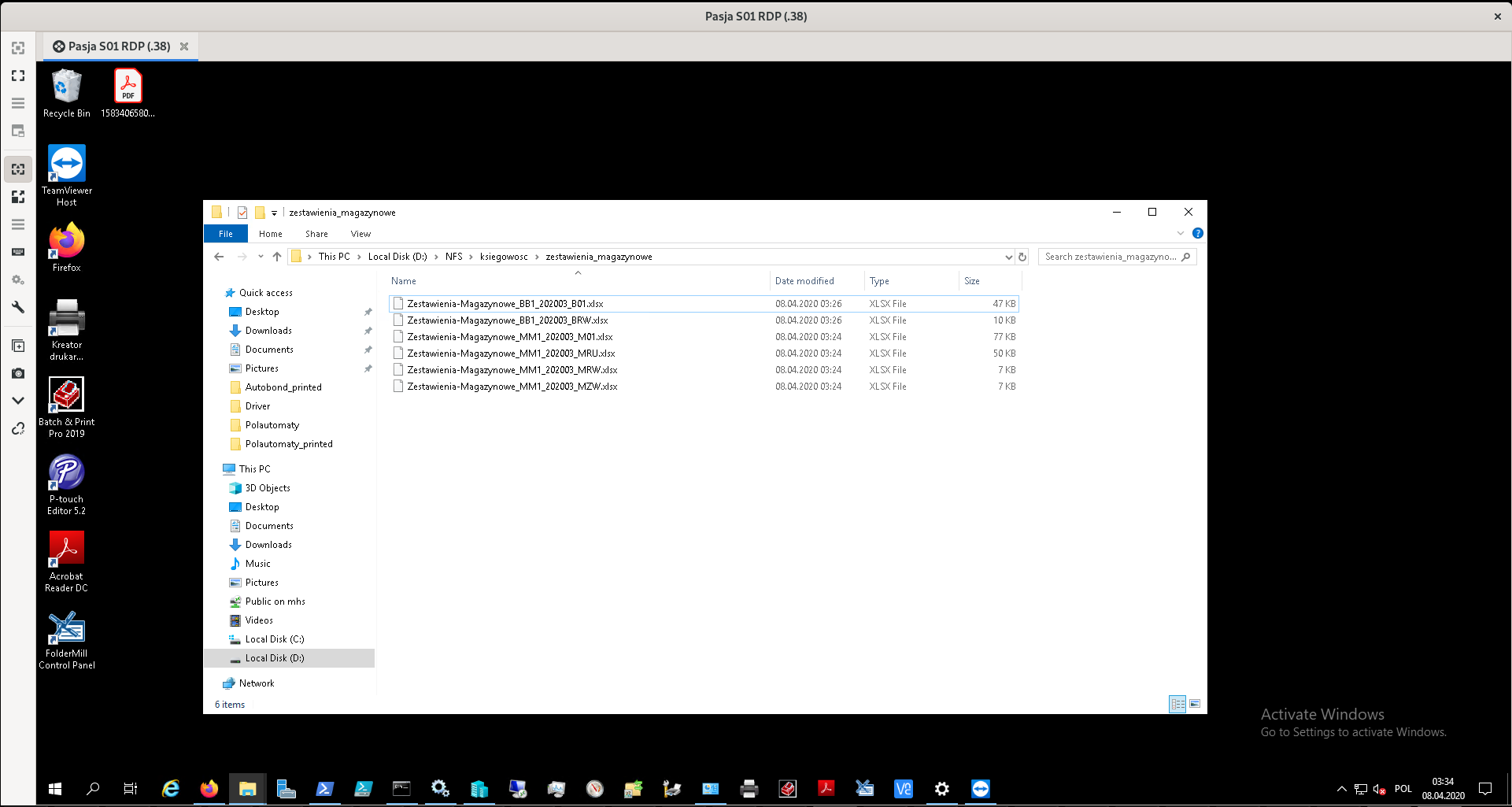
Task: Open taskbar search magnifier
Action: point(93,788)
